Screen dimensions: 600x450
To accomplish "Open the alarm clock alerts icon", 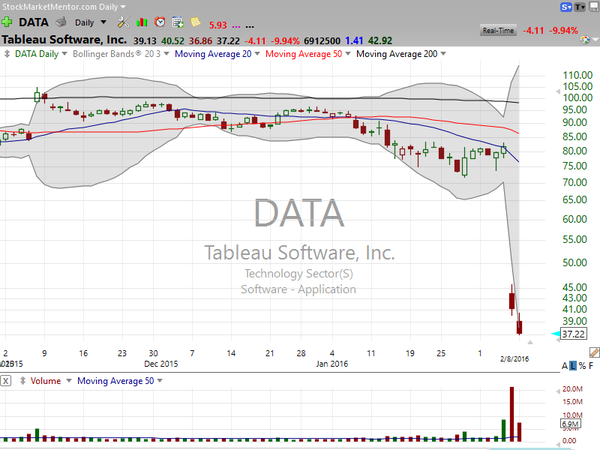I will pyautogui.click(x=160, y=20).
